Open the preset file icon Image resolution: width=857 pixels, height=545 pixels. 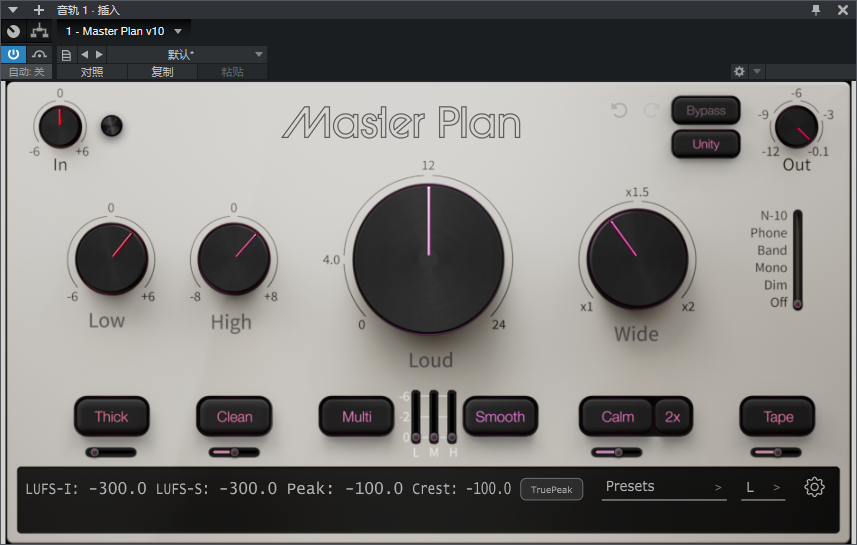tap(66, 55)
